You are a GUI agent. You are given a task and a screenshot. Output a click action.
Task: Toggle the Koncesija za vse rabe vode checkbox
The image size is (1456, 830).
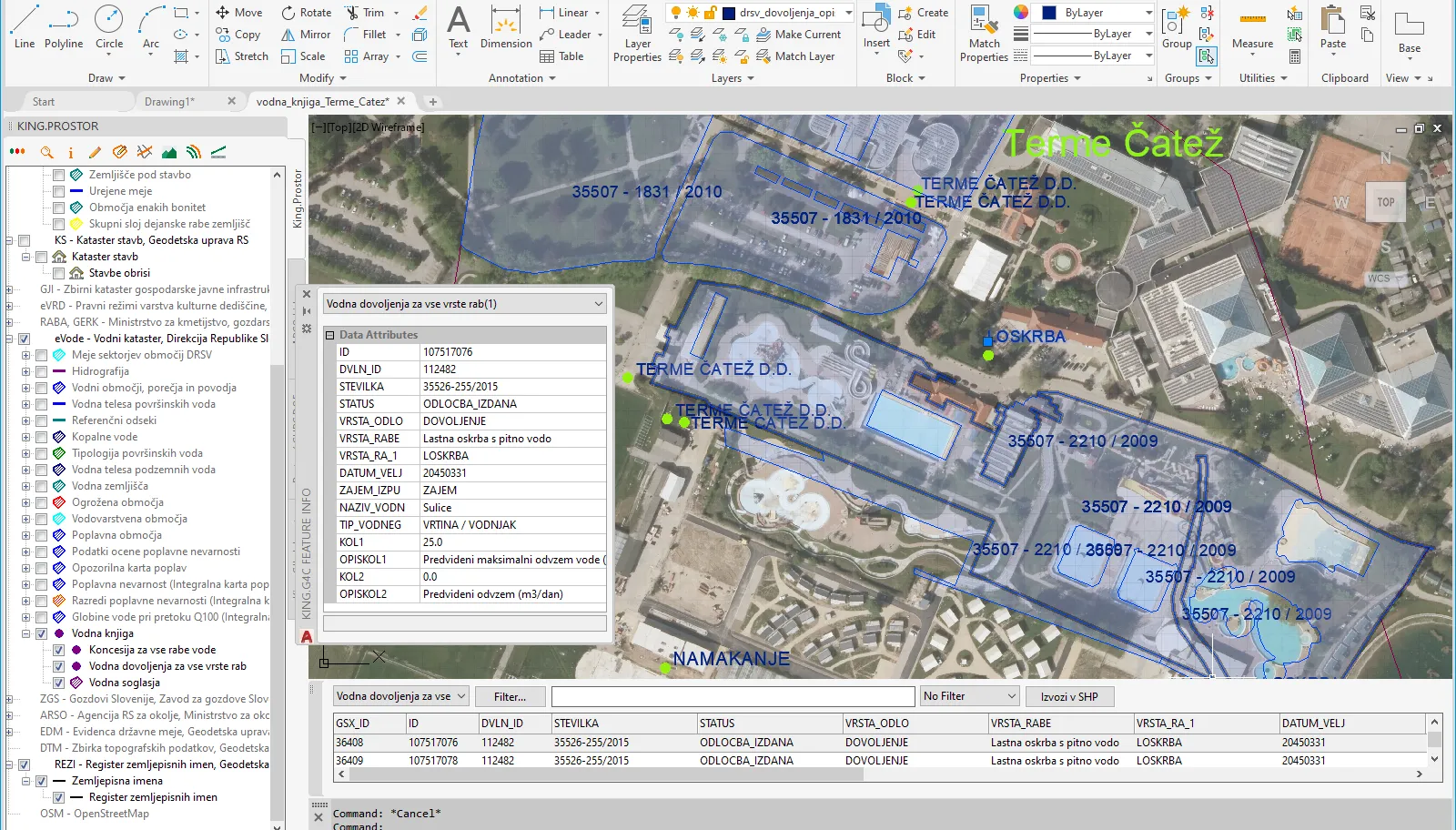(x=58, y=650)
